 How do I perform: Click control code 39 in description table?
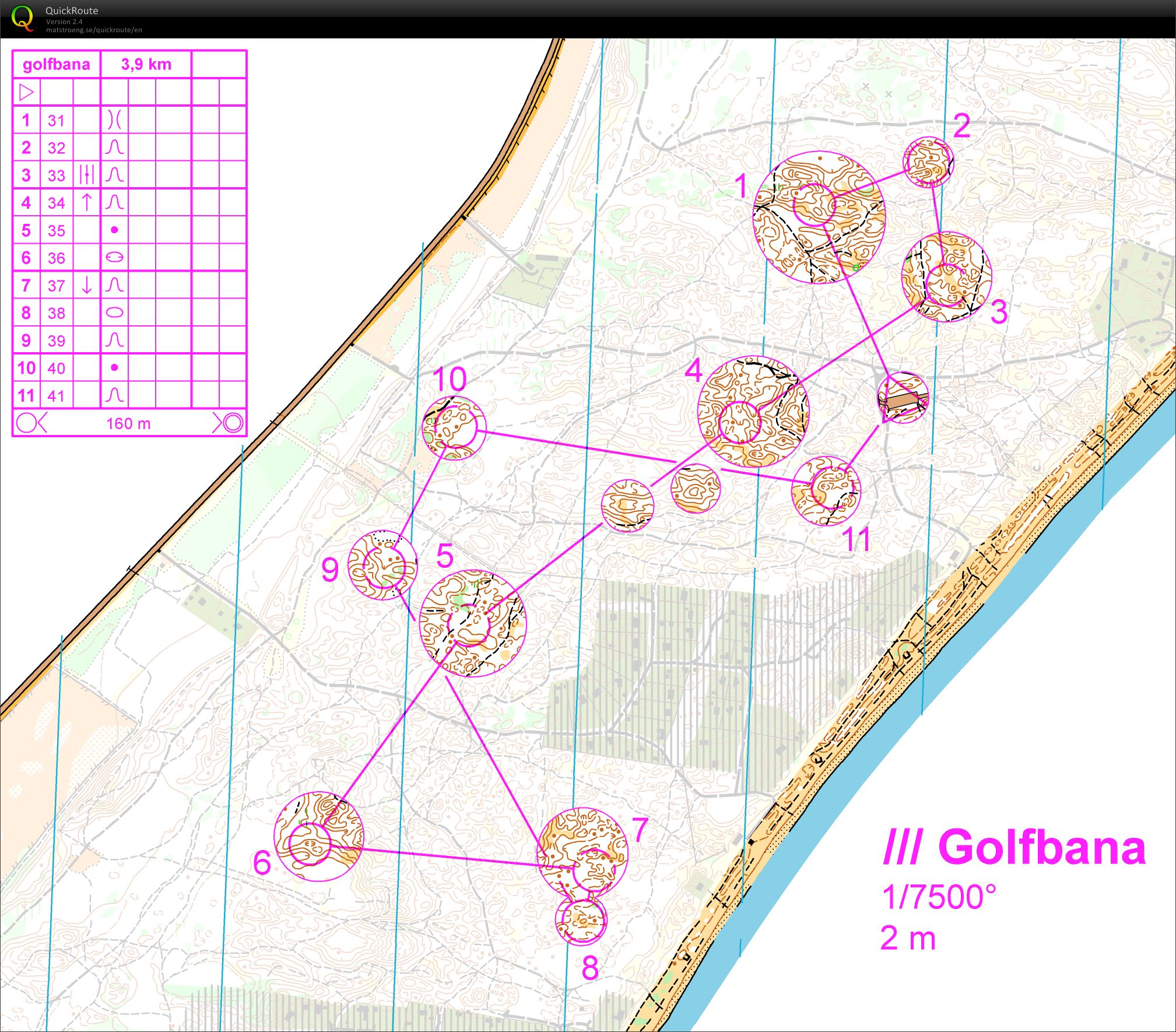(x=57, y=341)
